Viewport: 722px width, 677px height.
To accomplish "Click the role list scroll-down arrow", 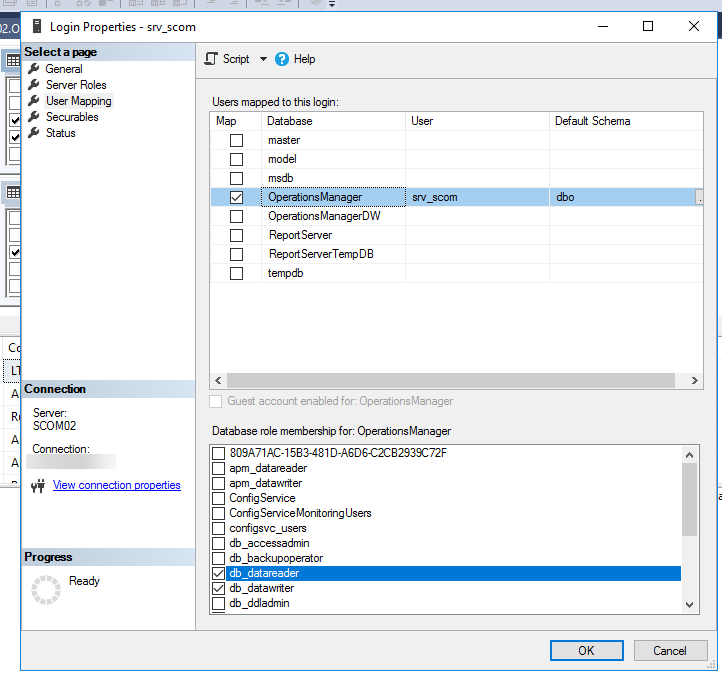I will [689, 605].
